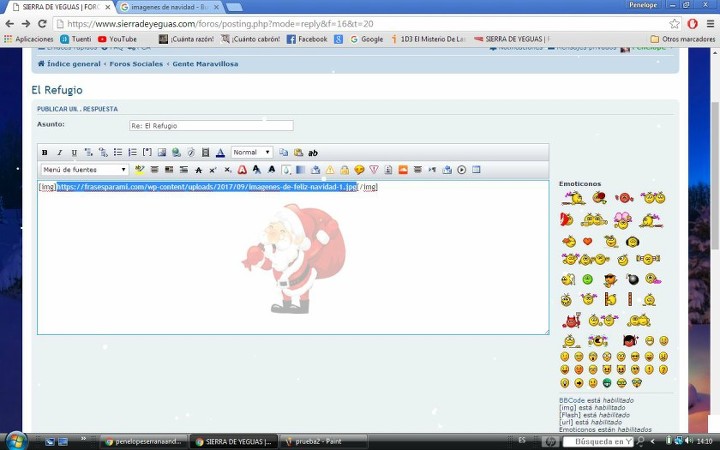Click the last toolbar icon on second row
Viewport: 720px width, 450px height.
pyautogui.click(x=476, y=170)
